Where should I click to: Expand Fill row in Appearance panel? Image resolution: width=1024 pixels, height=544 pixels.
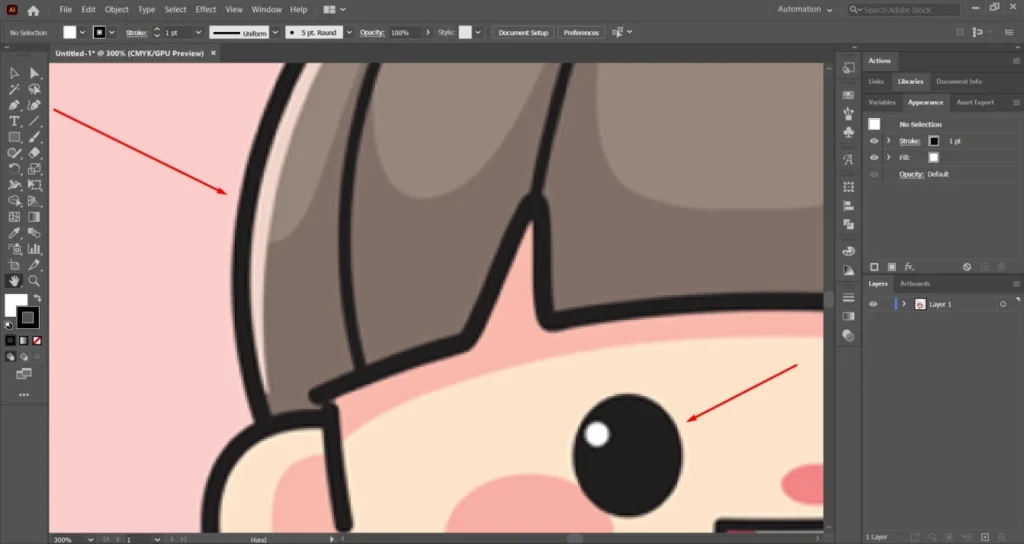click(x=888, y=157)
